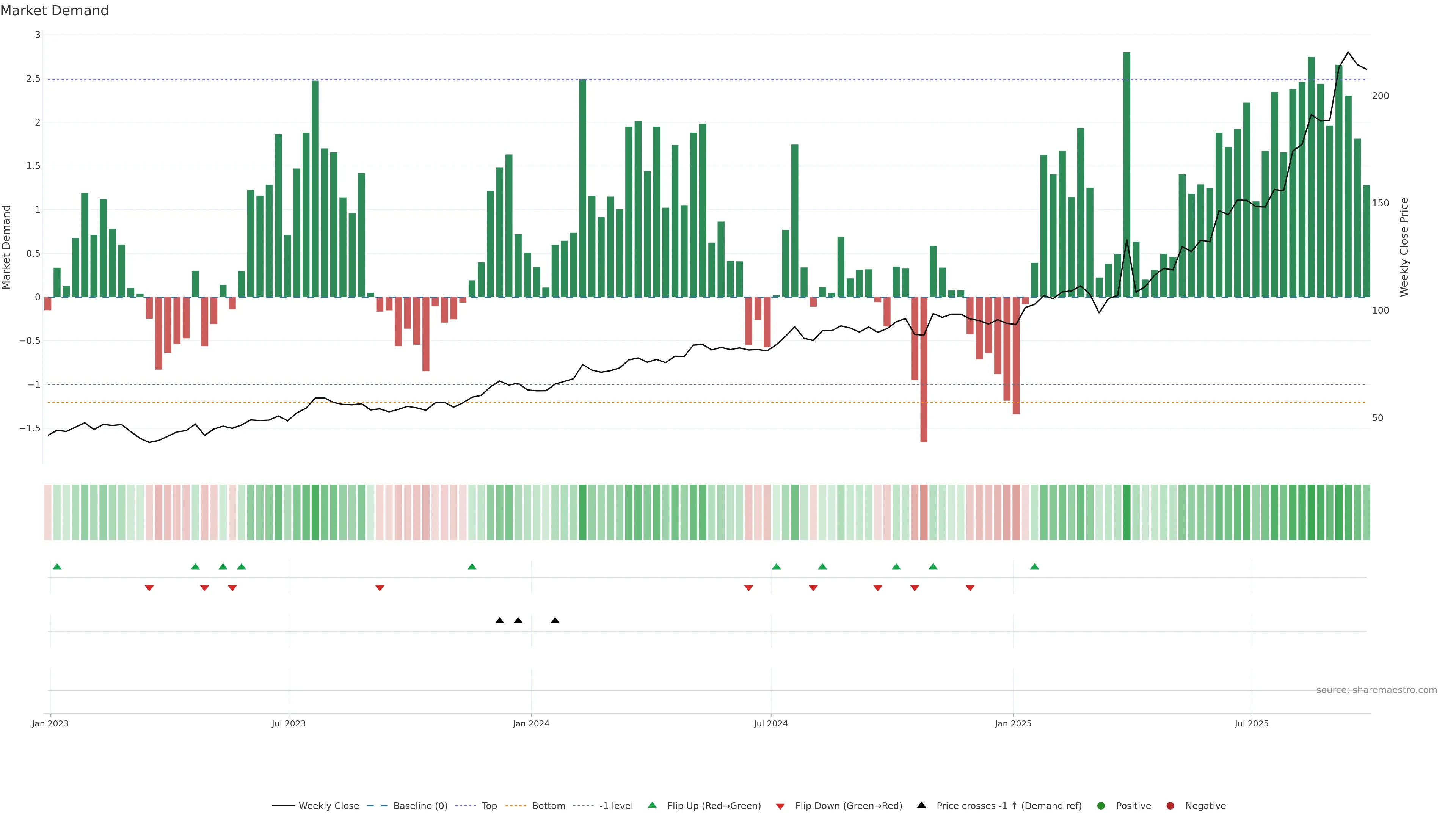Click the first green flip-up marker near Jan 2023
Viewport: 1456px width, 819px height.
click(57, 566)
